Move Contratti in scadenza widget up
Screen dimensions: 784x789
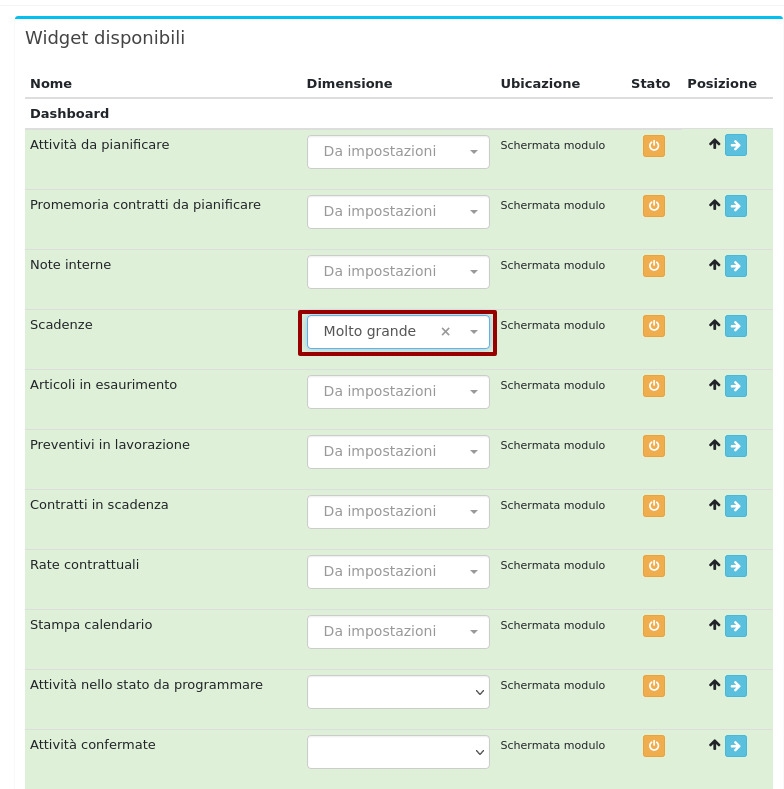714,505
